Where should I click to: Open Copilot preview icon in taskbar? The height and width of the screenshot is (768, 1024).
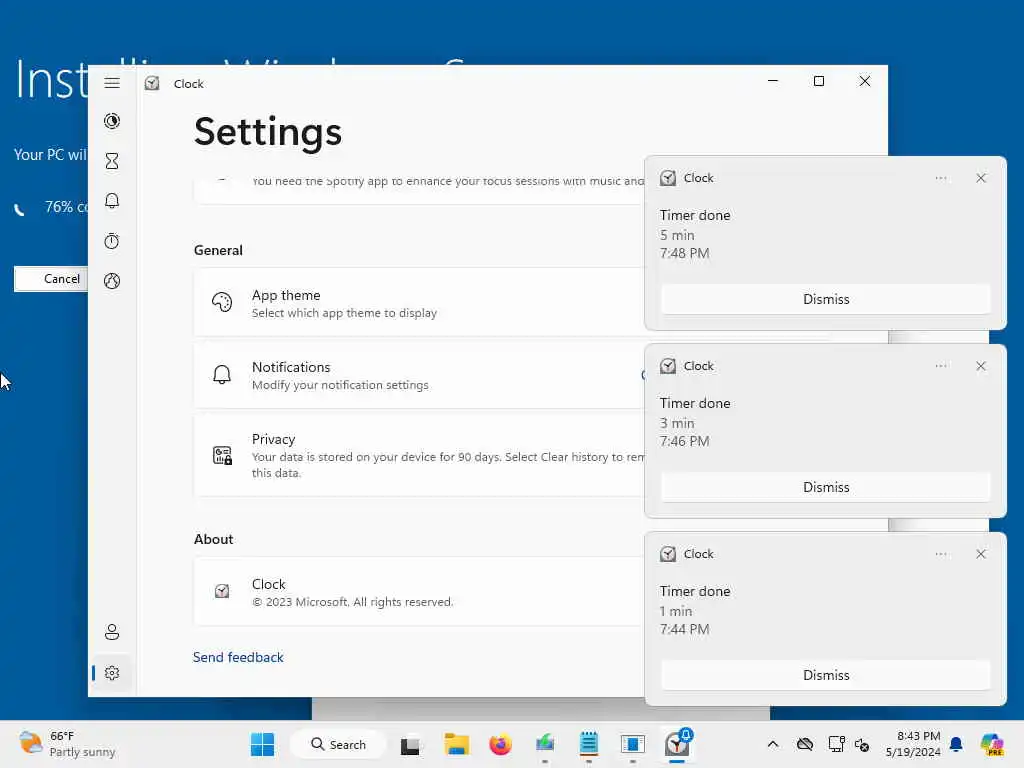992,744
